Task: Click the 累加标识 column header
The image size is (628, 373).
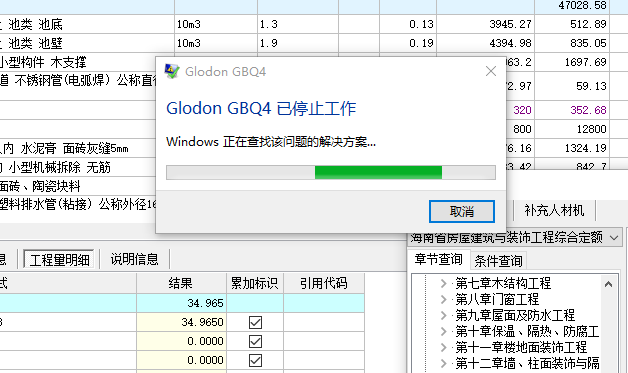Action: [x=255, y=283]
